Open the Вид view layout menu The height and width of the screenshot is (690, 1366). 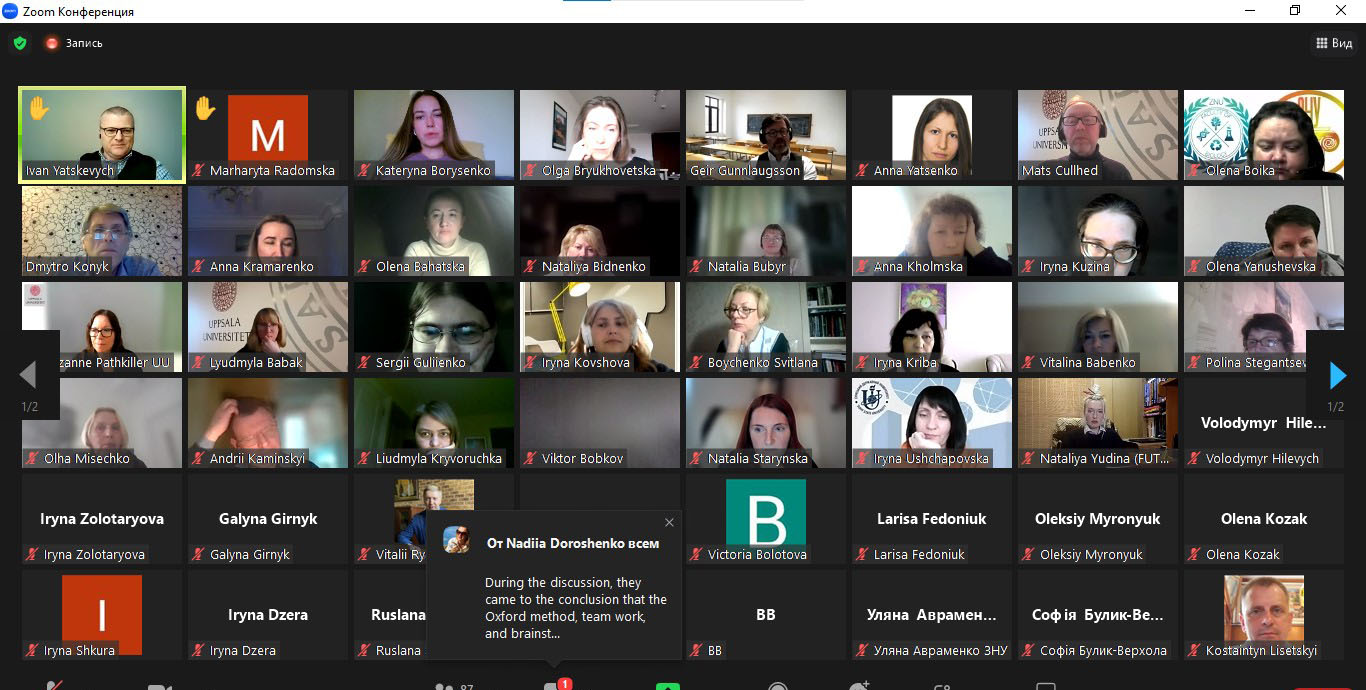coord(1334,43)
